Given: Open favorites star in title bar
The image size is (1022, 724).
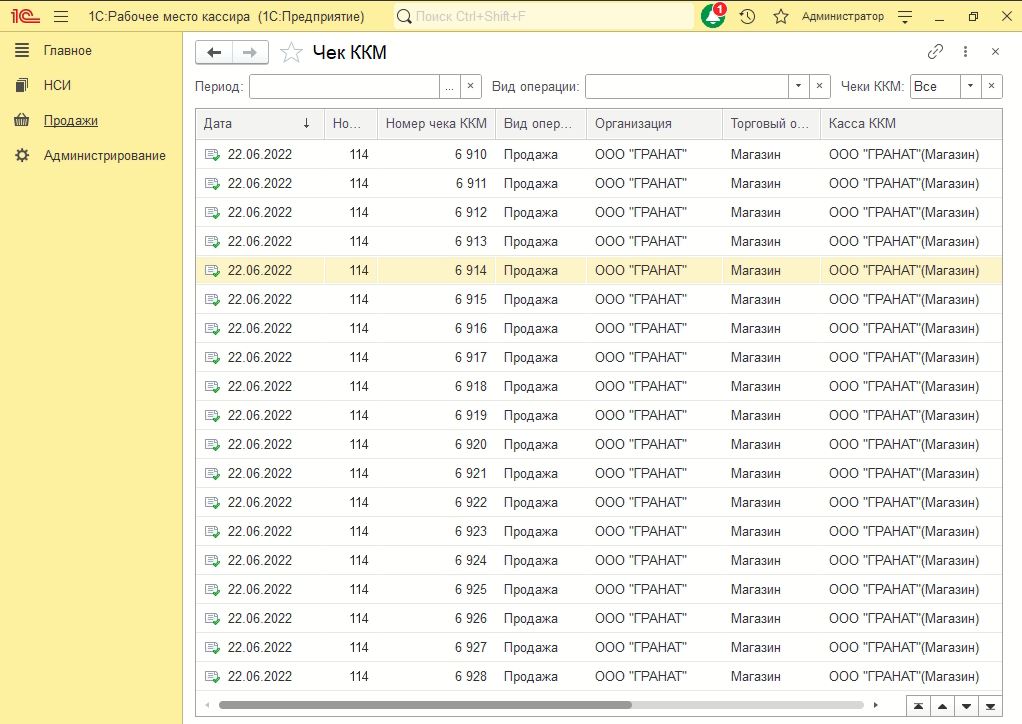Looking at the screenshot, I should pyautogui.click(x=781, y=17).
